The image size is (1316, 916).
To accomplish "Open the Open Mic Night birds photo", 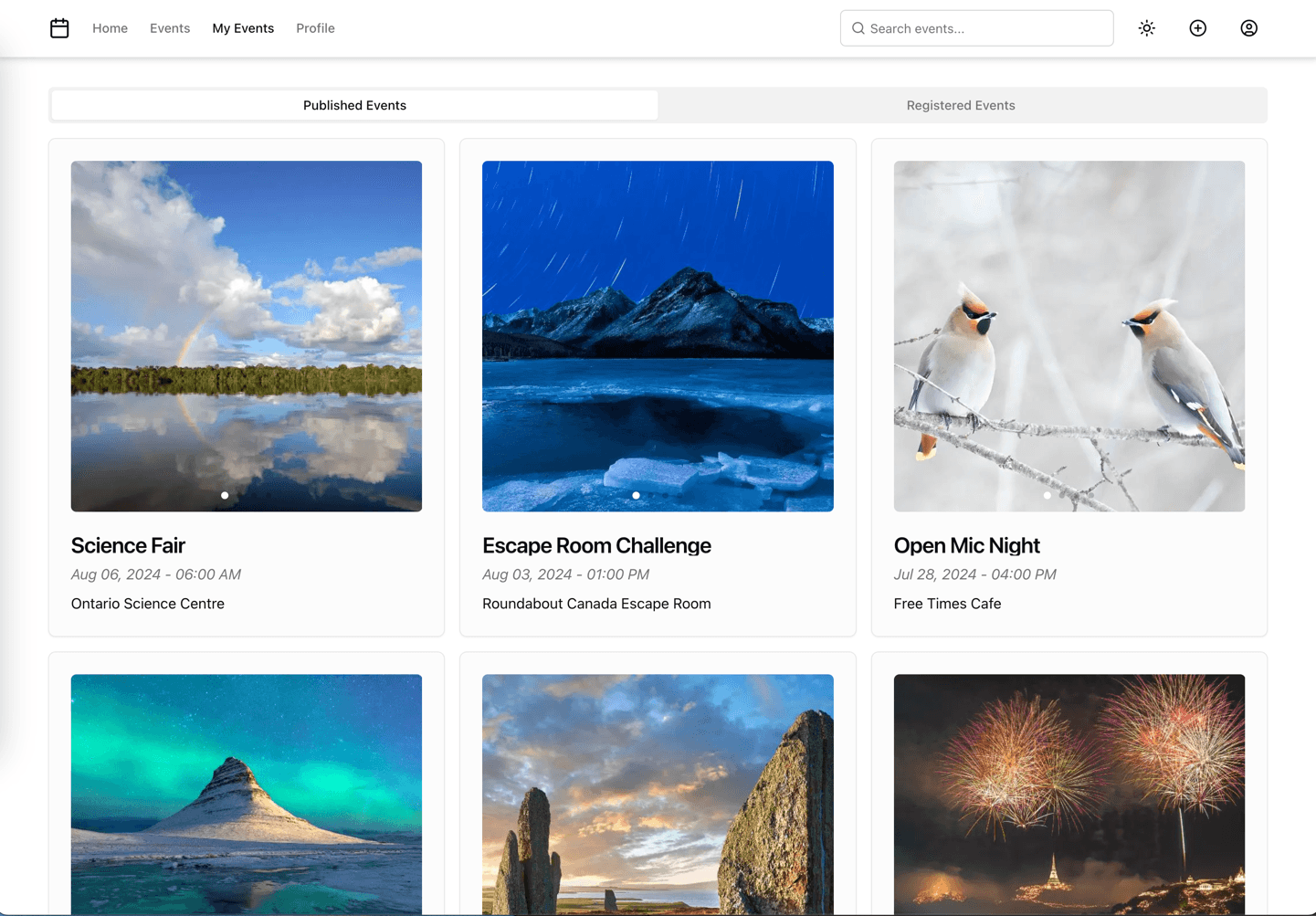I will 1069,336.
